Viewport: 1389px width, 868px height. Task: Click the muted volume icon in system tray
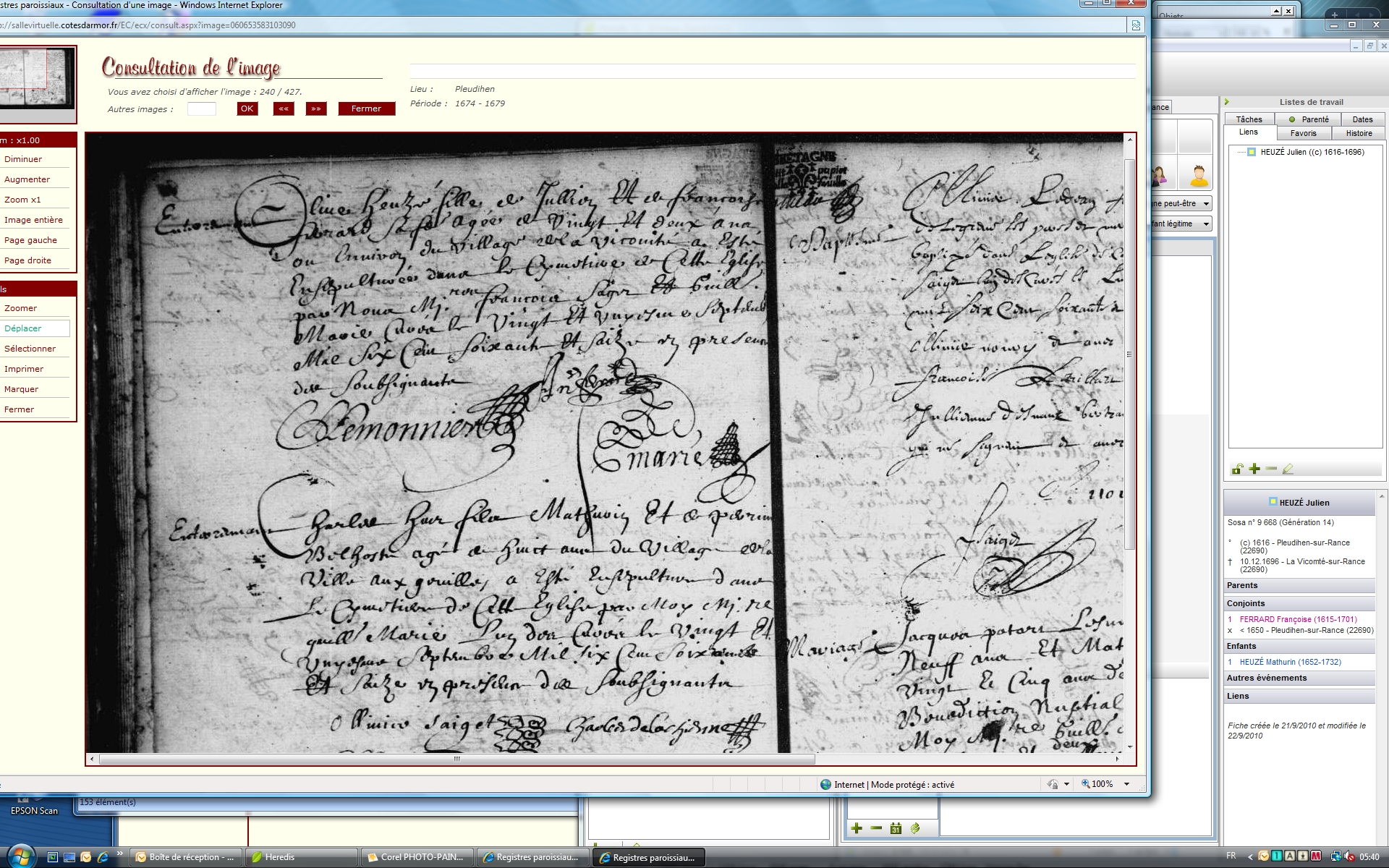pos(1349,856)
